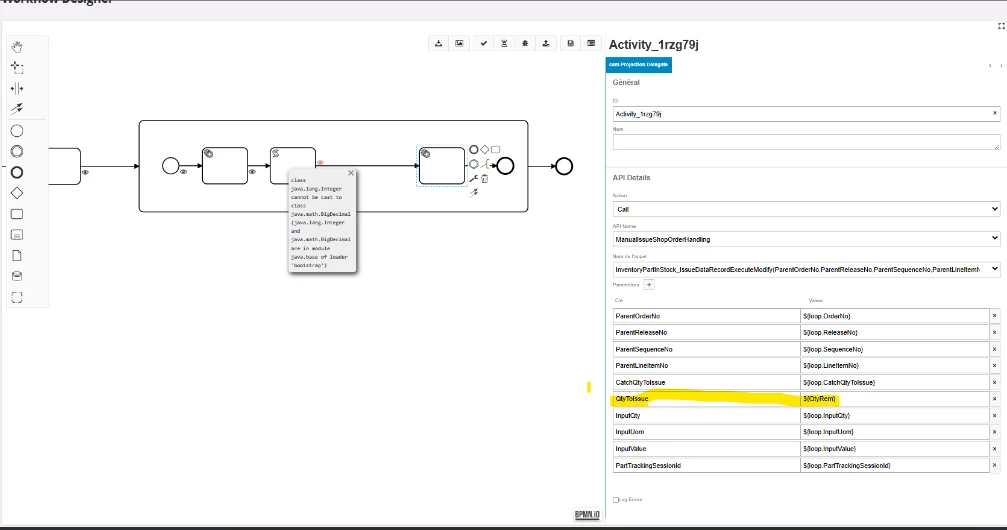Delete selected activity with trash icon

[x=485, y=179]
